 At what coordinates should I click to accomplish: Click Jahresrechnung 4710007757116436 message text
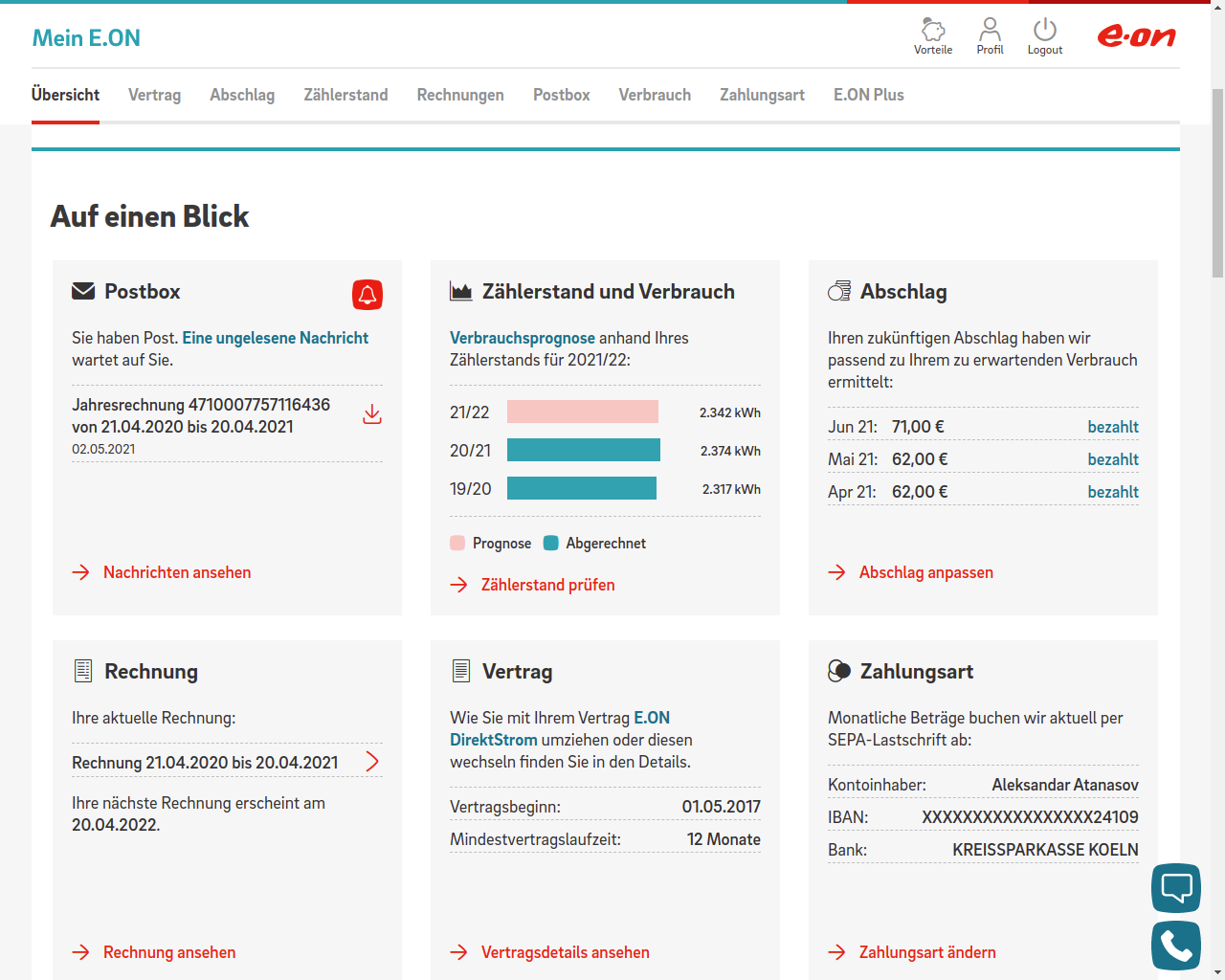coord(201,415)
